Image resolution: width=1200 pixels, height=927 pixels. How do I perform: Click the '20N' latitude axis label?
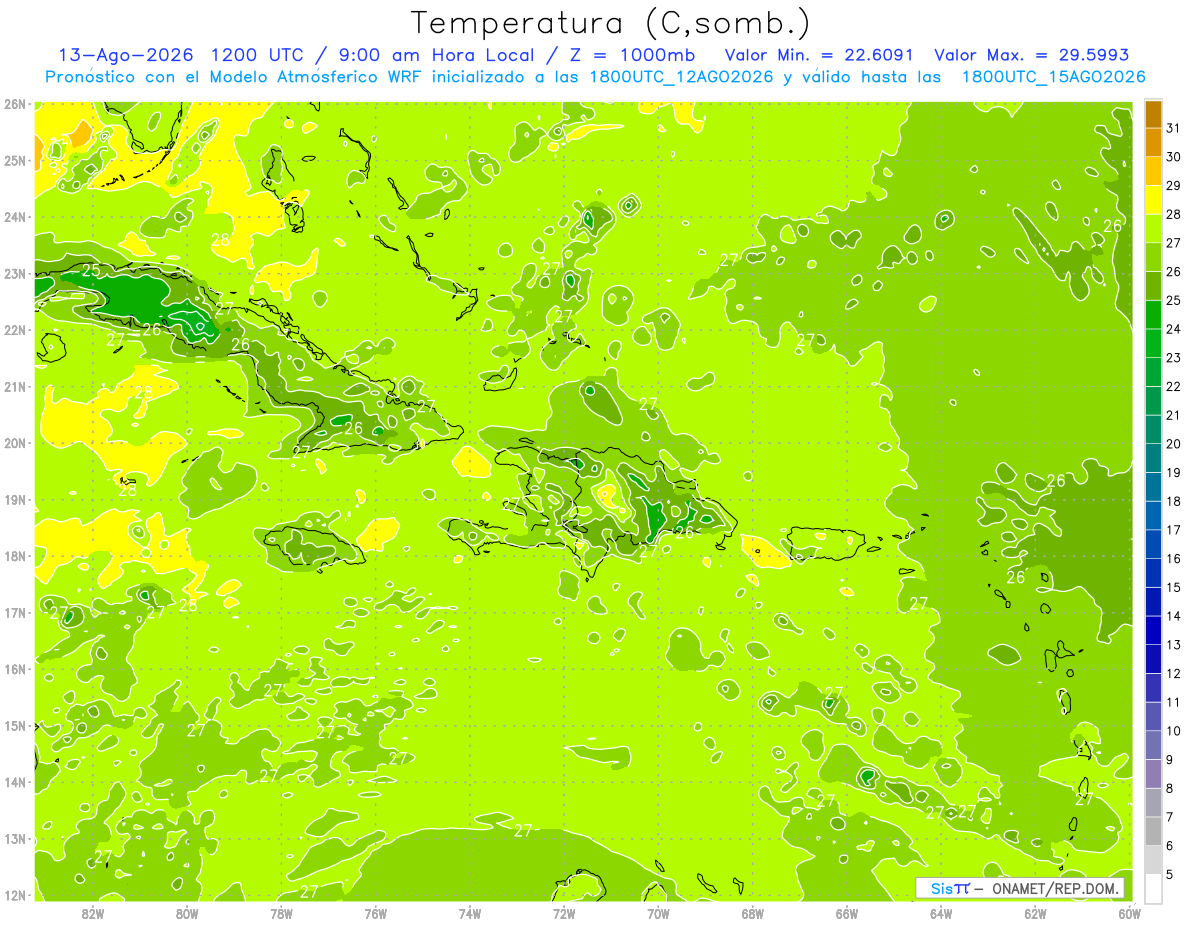15,443
